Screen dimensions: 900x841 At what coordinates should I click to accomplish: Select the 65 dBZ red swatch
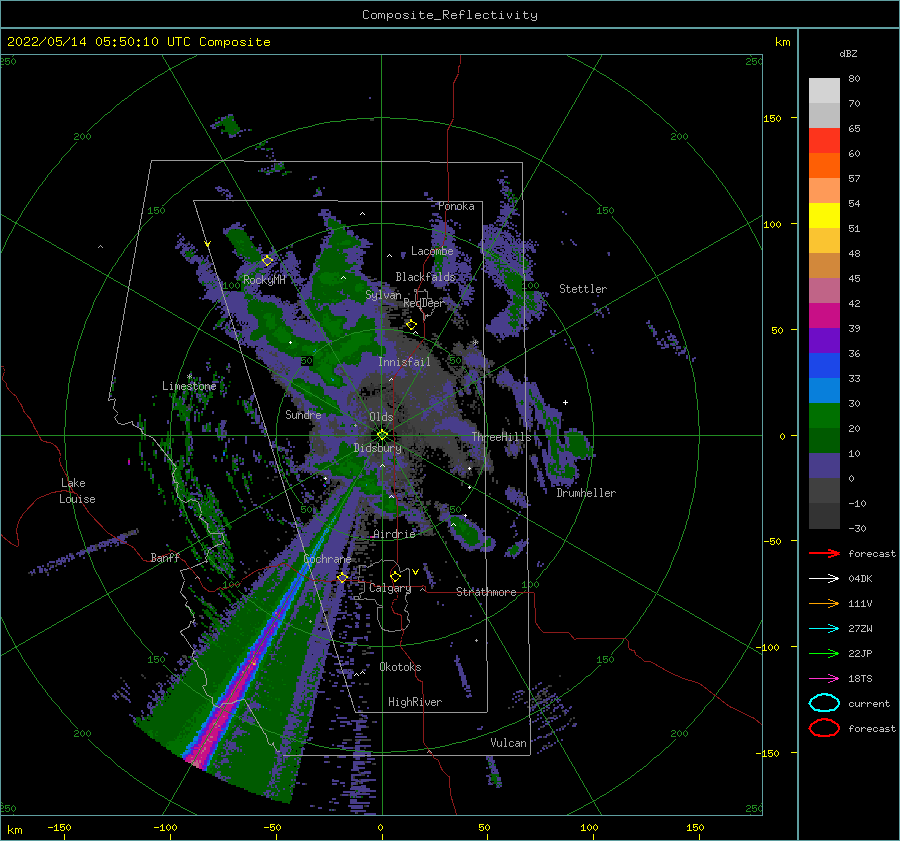[x=824, y=141]
